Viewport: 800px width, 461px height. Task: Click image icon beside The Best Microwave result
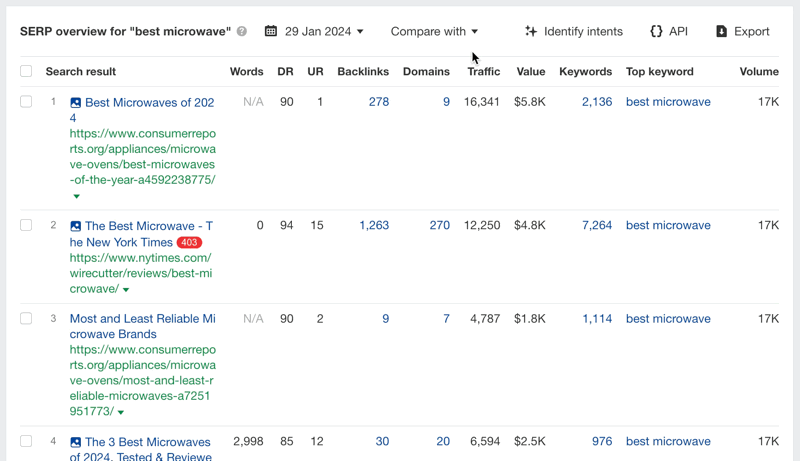(x=76, y=226)
